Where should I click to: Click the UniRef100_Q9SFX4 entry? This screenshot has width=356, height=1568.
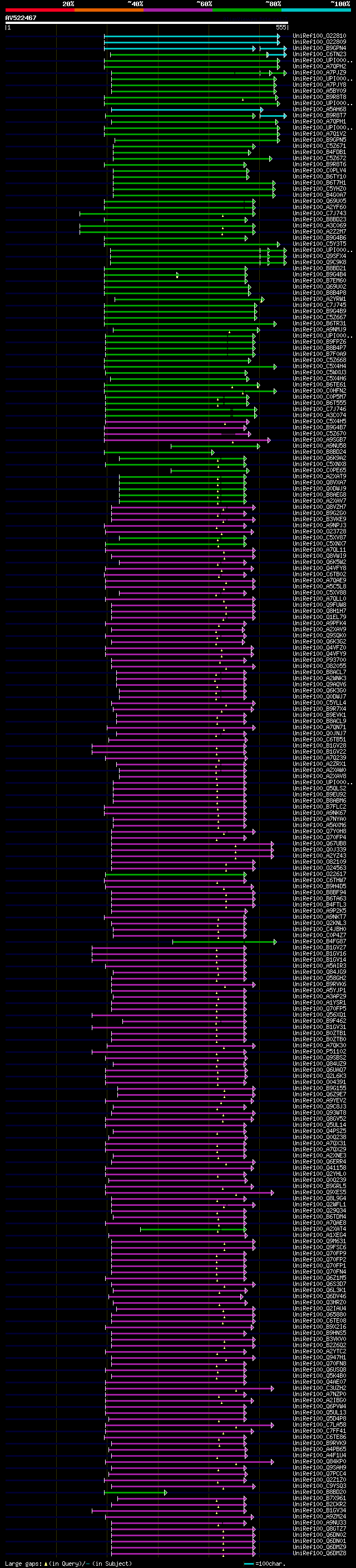(319, 256)
